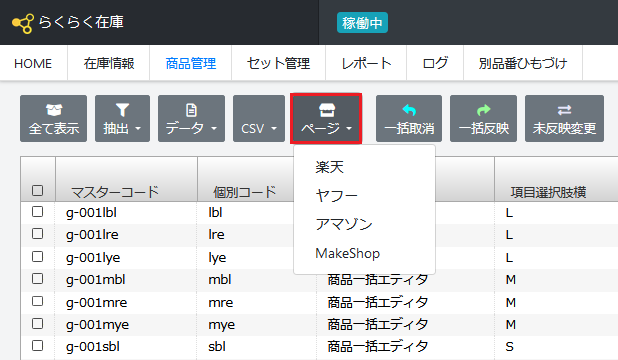Click the g-001lbl master code cell
The height and width of the screenshot is (360, 618).
pyautogui.click(x=91, y=213)
